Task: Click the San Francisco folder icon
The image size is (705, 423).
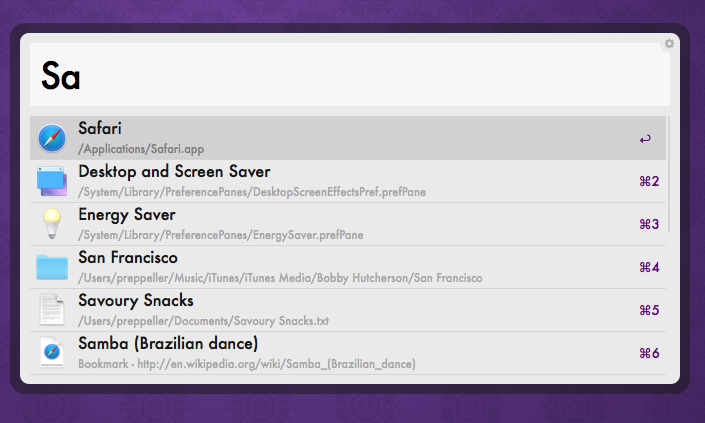Action: click(51, 267)
